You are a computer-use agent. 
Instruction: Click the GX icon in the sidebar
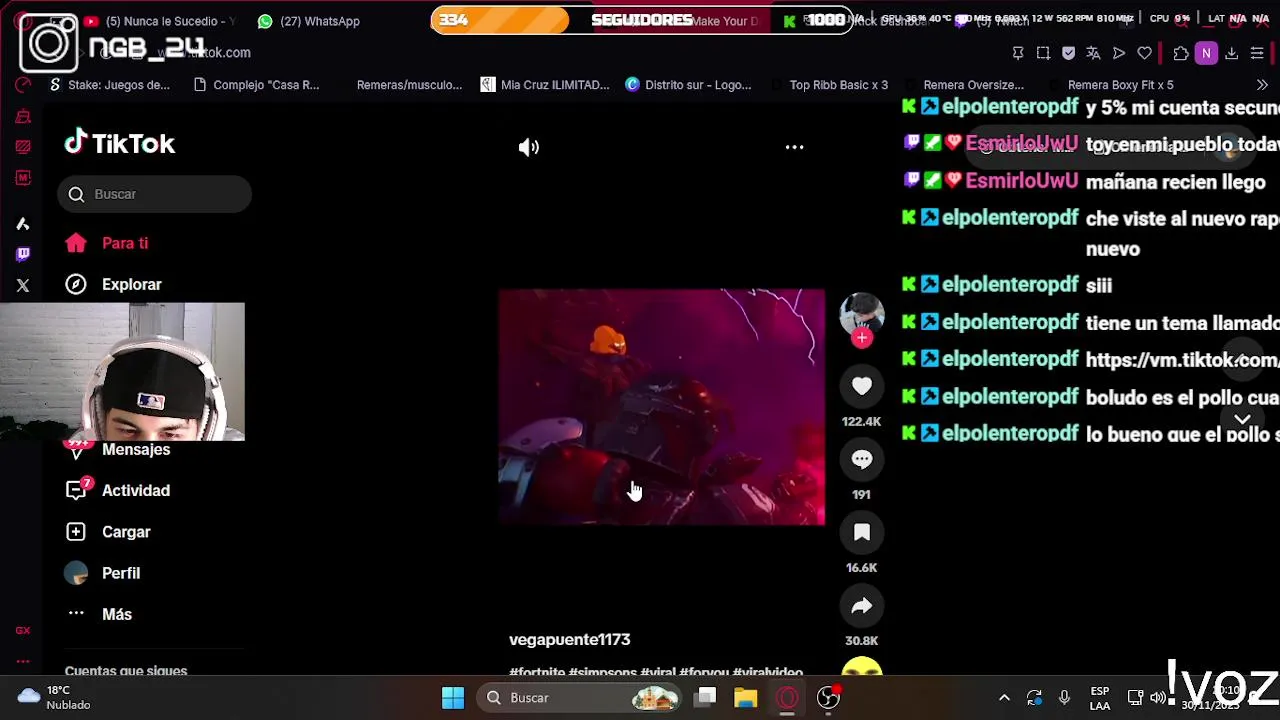pyautogui.click(x=23, y=630)
